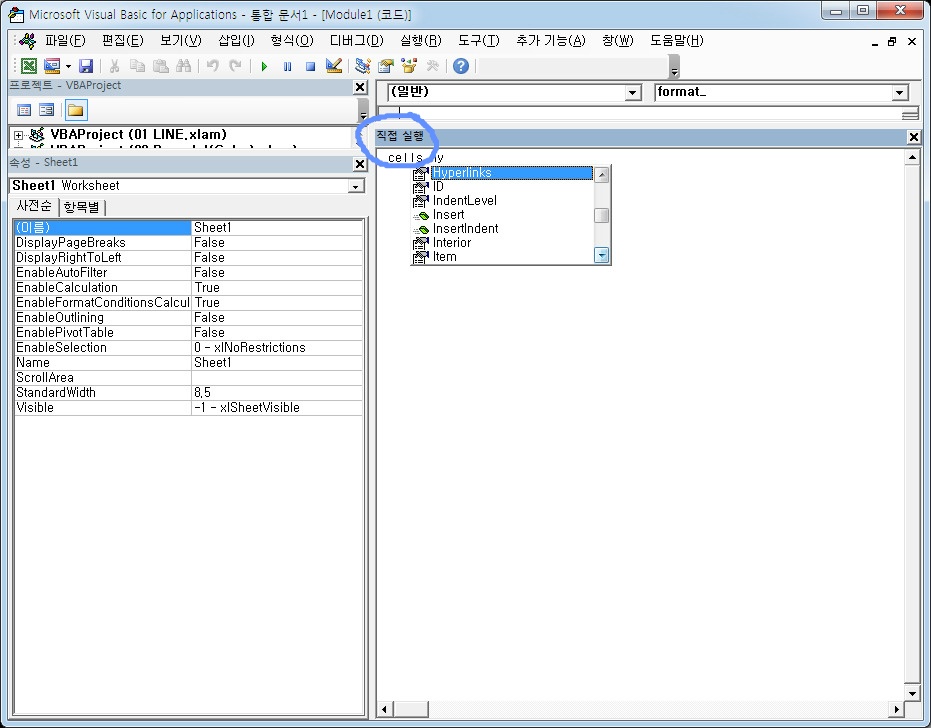931x728 pixels.
Task: Open Properties Window toolbar icon
Action: tap(386, 66)
